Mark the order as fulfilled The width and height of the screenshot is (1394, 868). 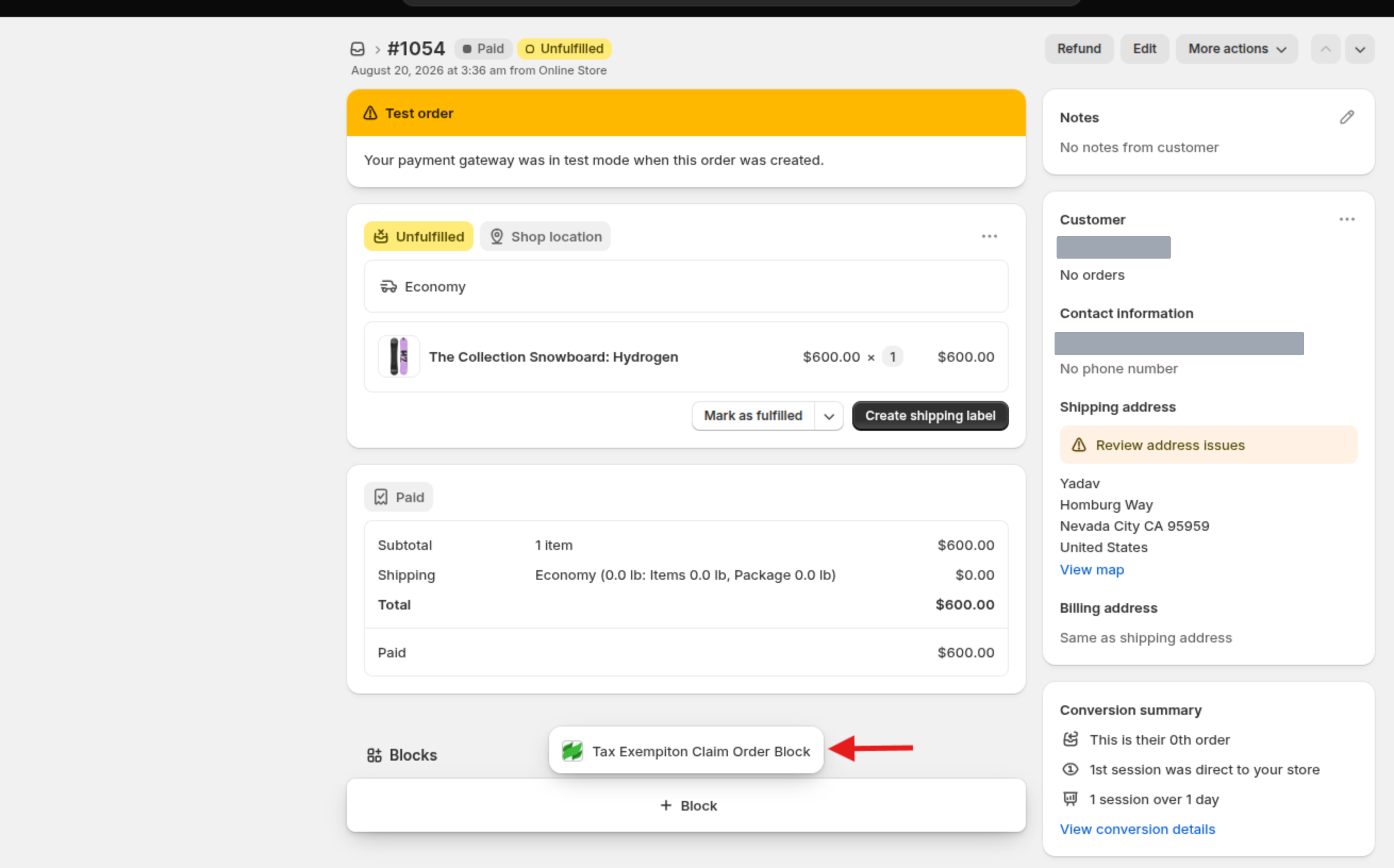click(753, 416)
